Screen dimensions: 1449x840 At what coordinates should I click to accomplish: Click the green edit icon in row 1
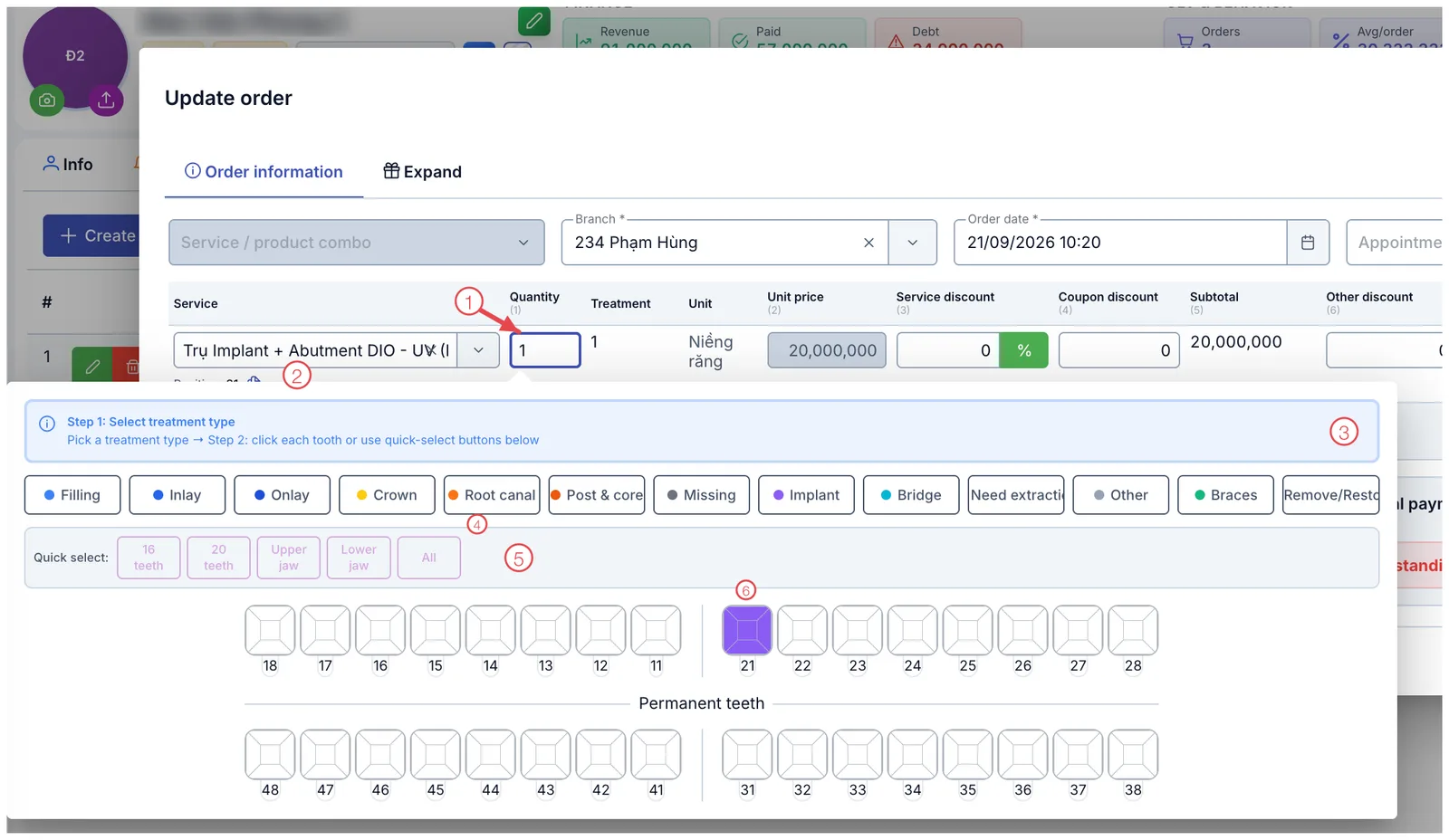92,366
